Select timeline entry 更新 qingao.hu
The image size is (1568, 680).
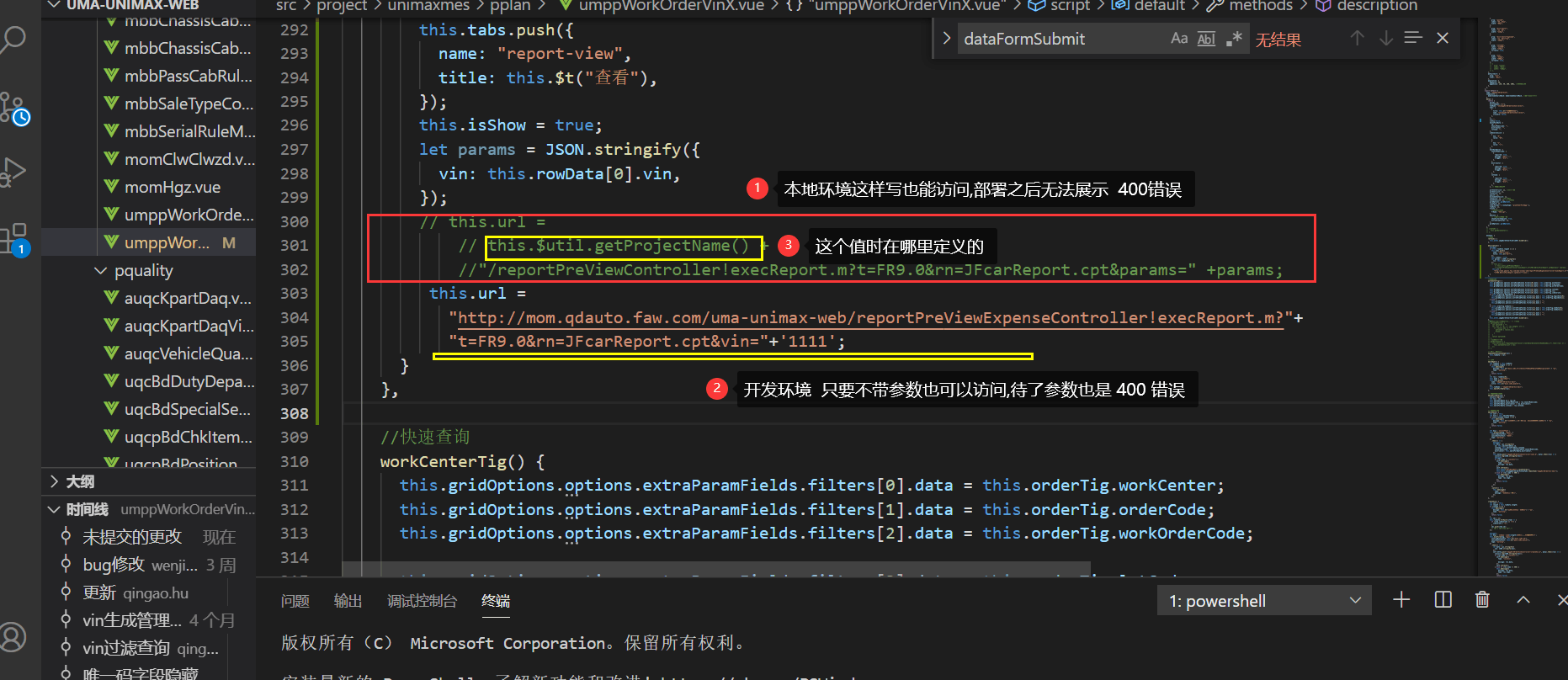[148, 592]
